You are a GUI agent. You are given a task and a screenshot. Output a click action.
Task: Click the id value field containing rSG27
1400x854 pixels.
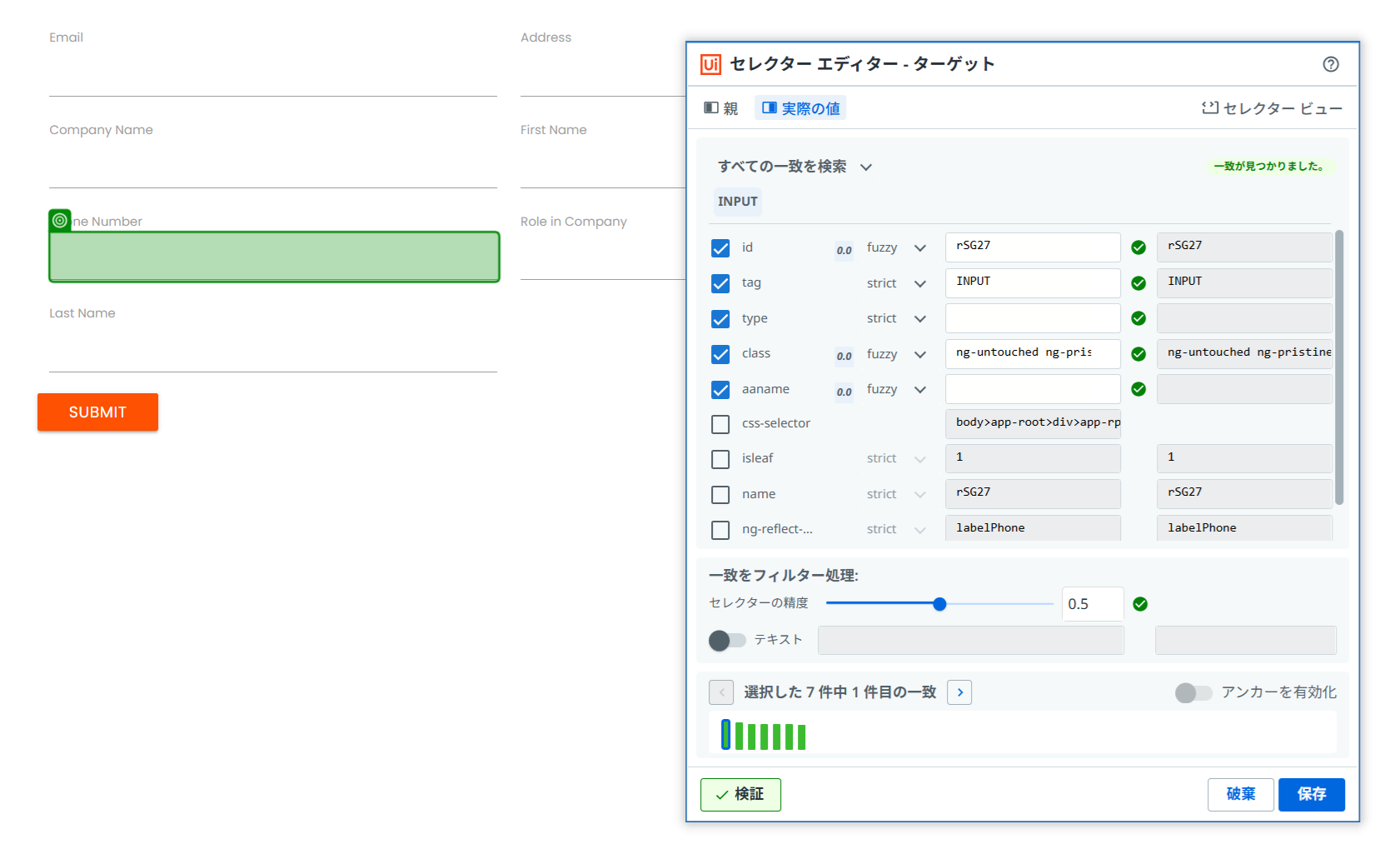(x=1033, y=247)
